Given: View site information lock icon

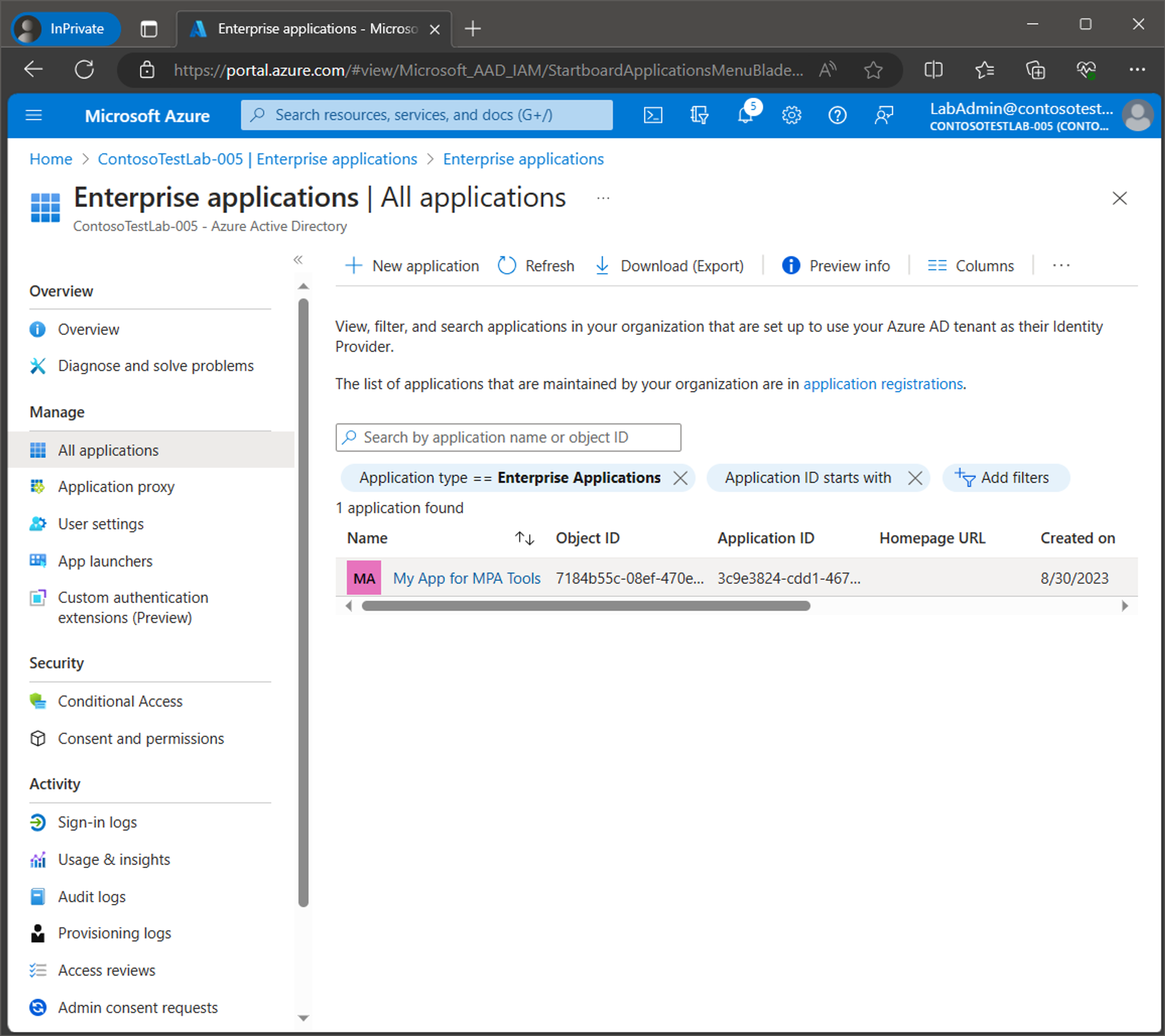Looking at the screenshot, I should [x=147, y=70].
